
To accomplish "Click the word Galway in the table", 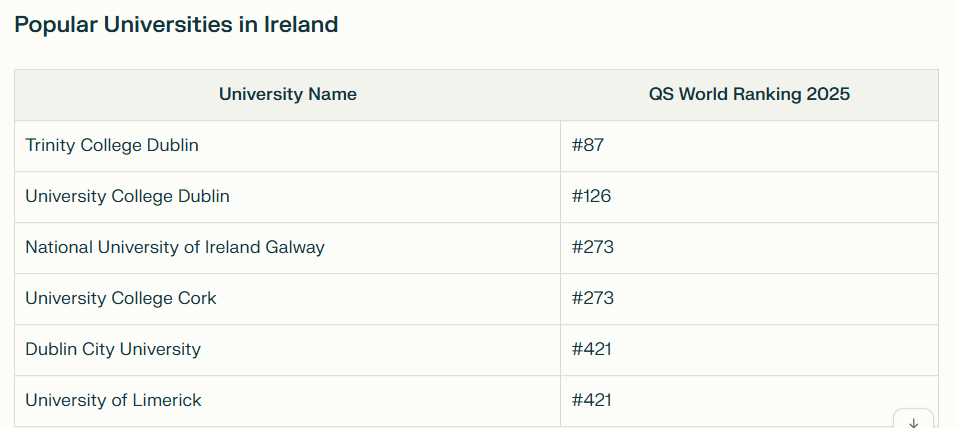I will coord(295,248).
